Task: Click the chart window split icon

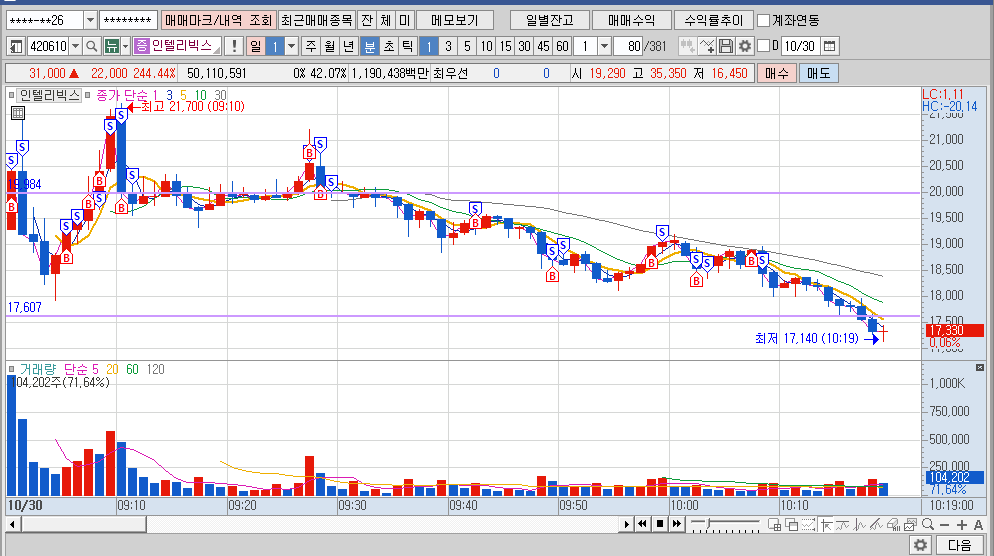Action: tap(774, 524)
